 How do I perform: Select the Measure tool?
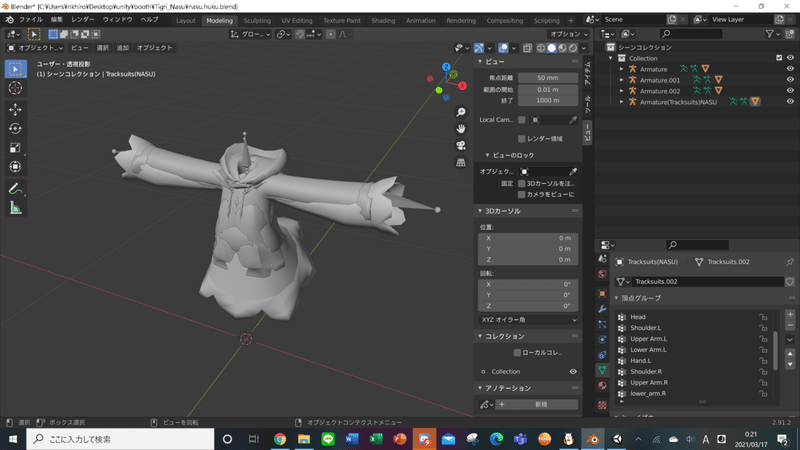15,208
